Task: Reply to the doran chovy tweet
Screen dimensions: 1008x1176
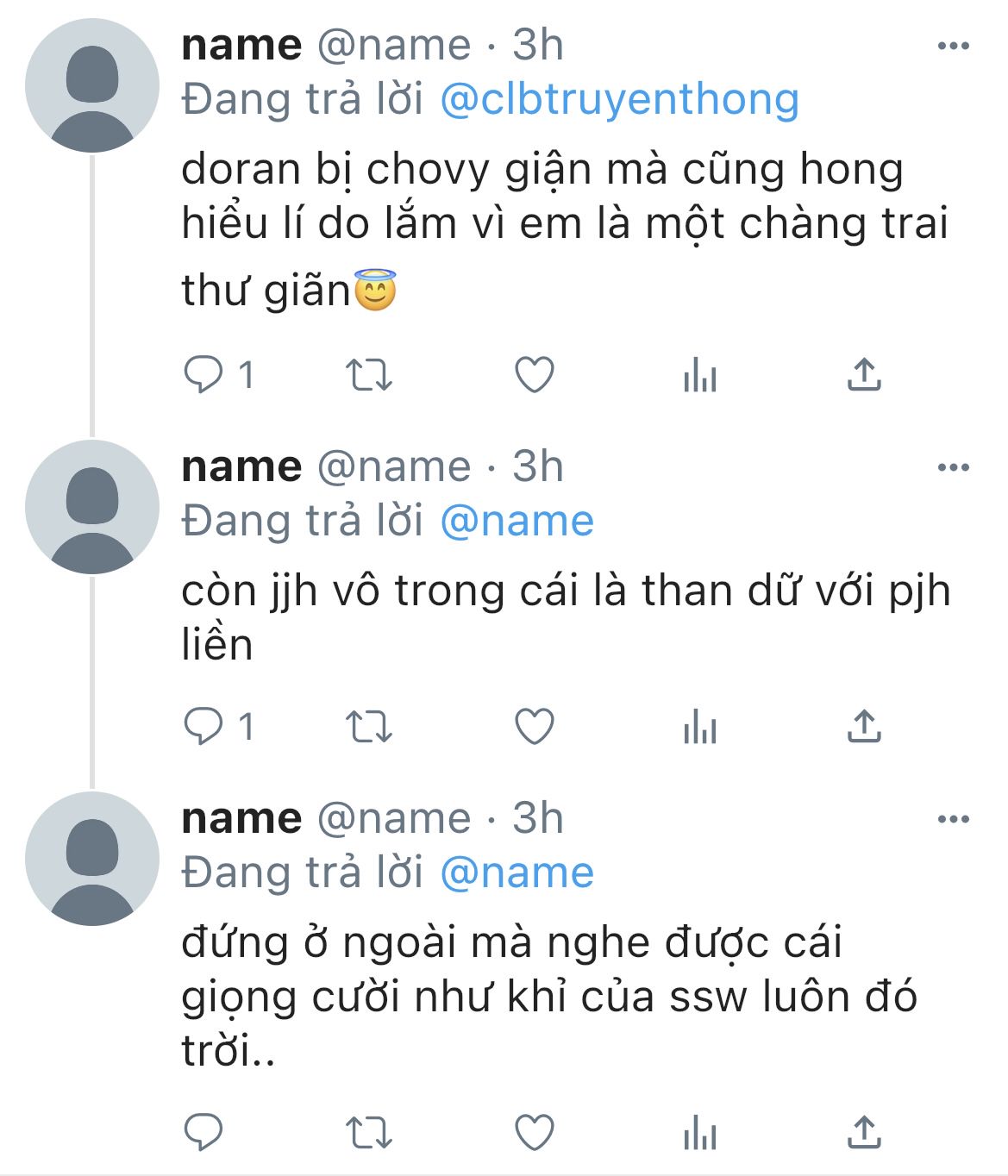Action: [203, 376]
